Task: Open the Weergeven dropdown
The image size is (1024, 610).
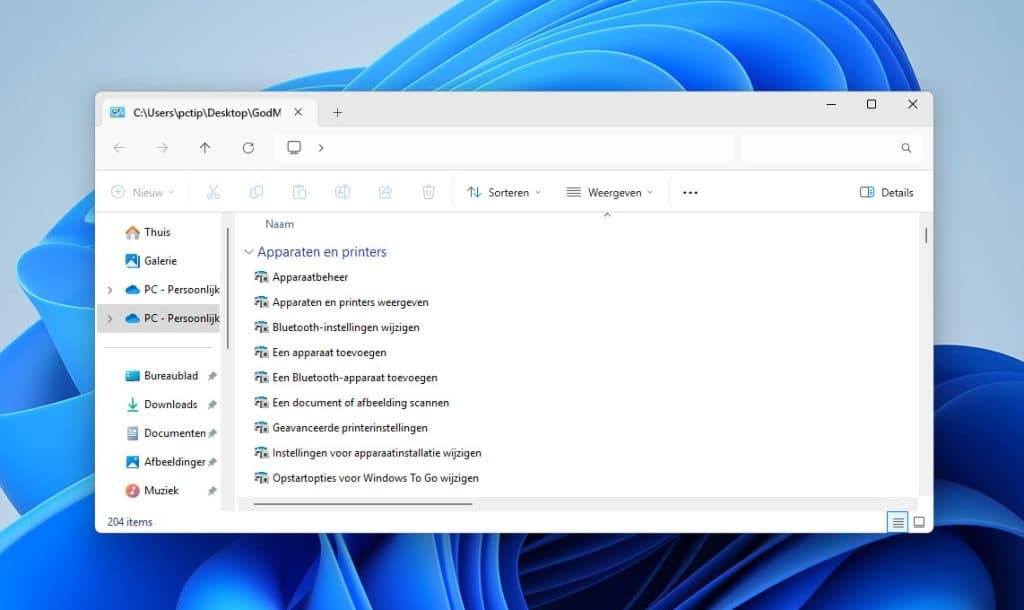Action: (609, 193)
